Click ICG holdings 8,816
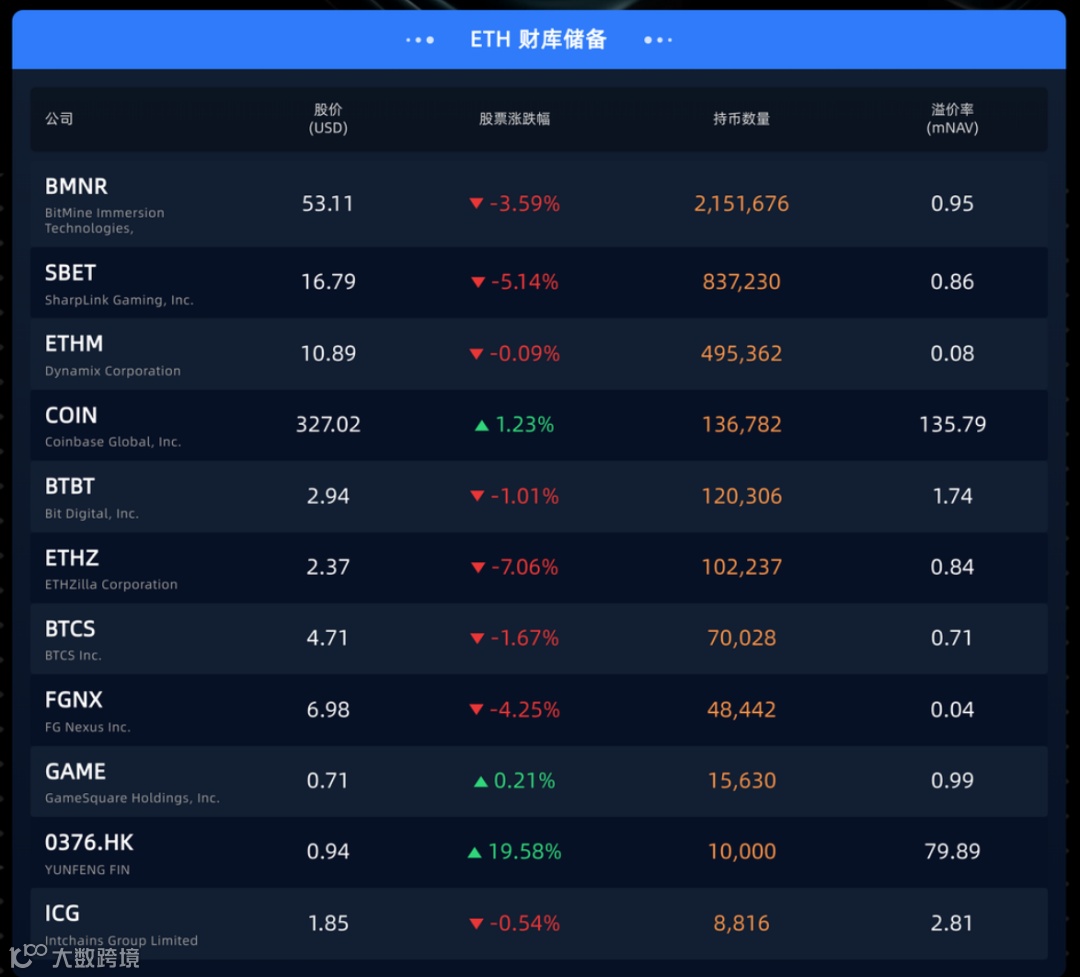The width and height of the screenshot is (1080, 977). point(741,923)
